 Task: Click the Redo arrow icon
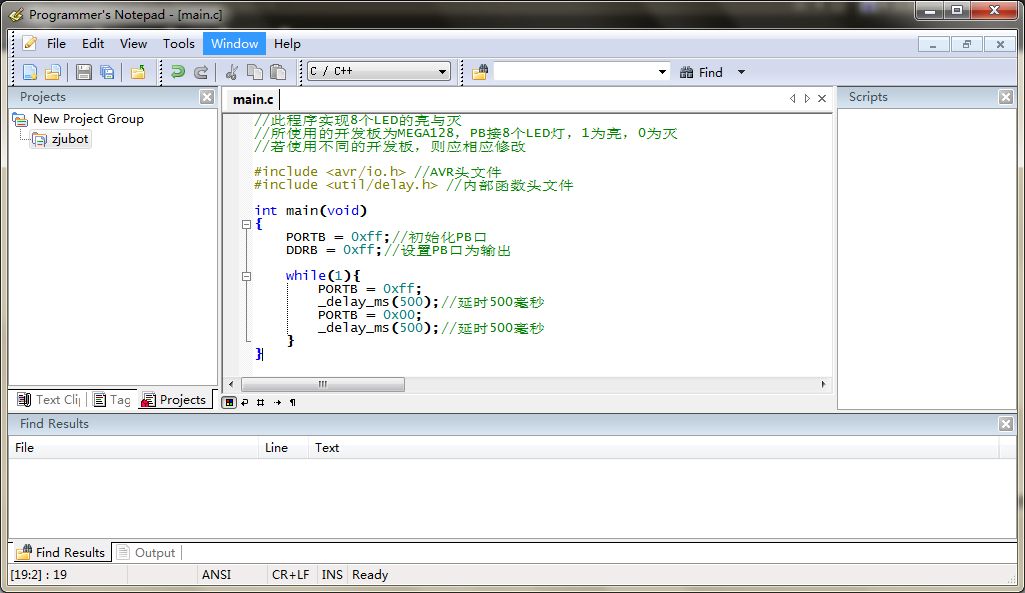coord(201,72)
